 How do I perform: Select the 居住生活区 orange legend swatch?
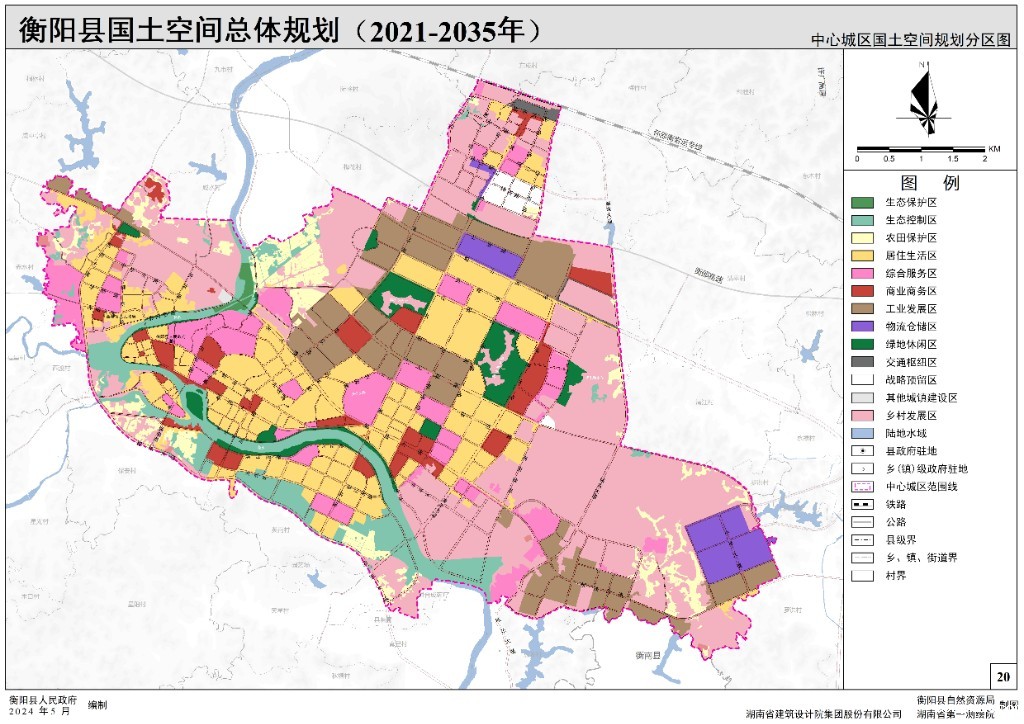click(x=862, y=255)
